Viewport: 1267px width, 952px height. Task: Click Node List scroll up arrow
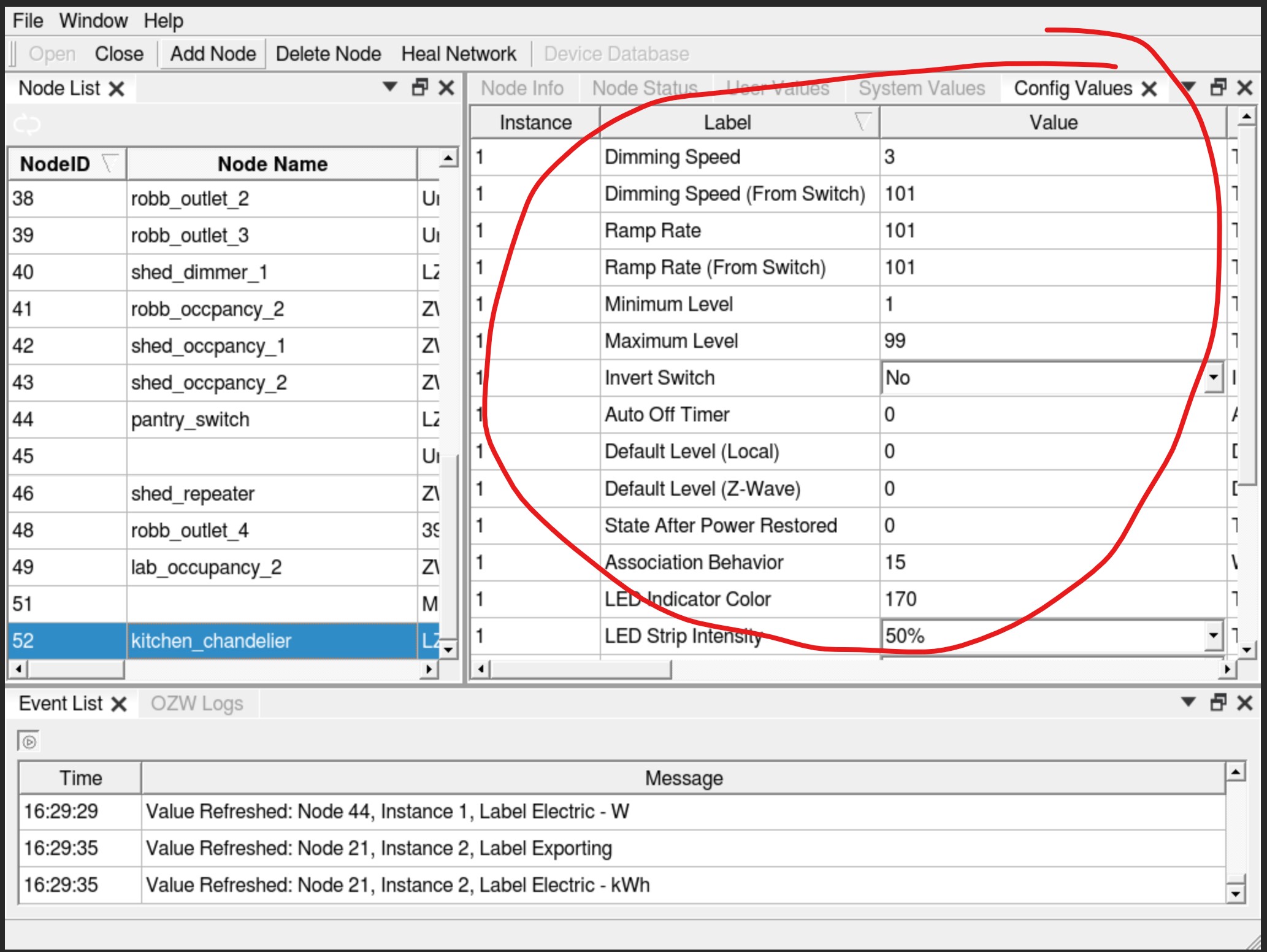[449, 158]
